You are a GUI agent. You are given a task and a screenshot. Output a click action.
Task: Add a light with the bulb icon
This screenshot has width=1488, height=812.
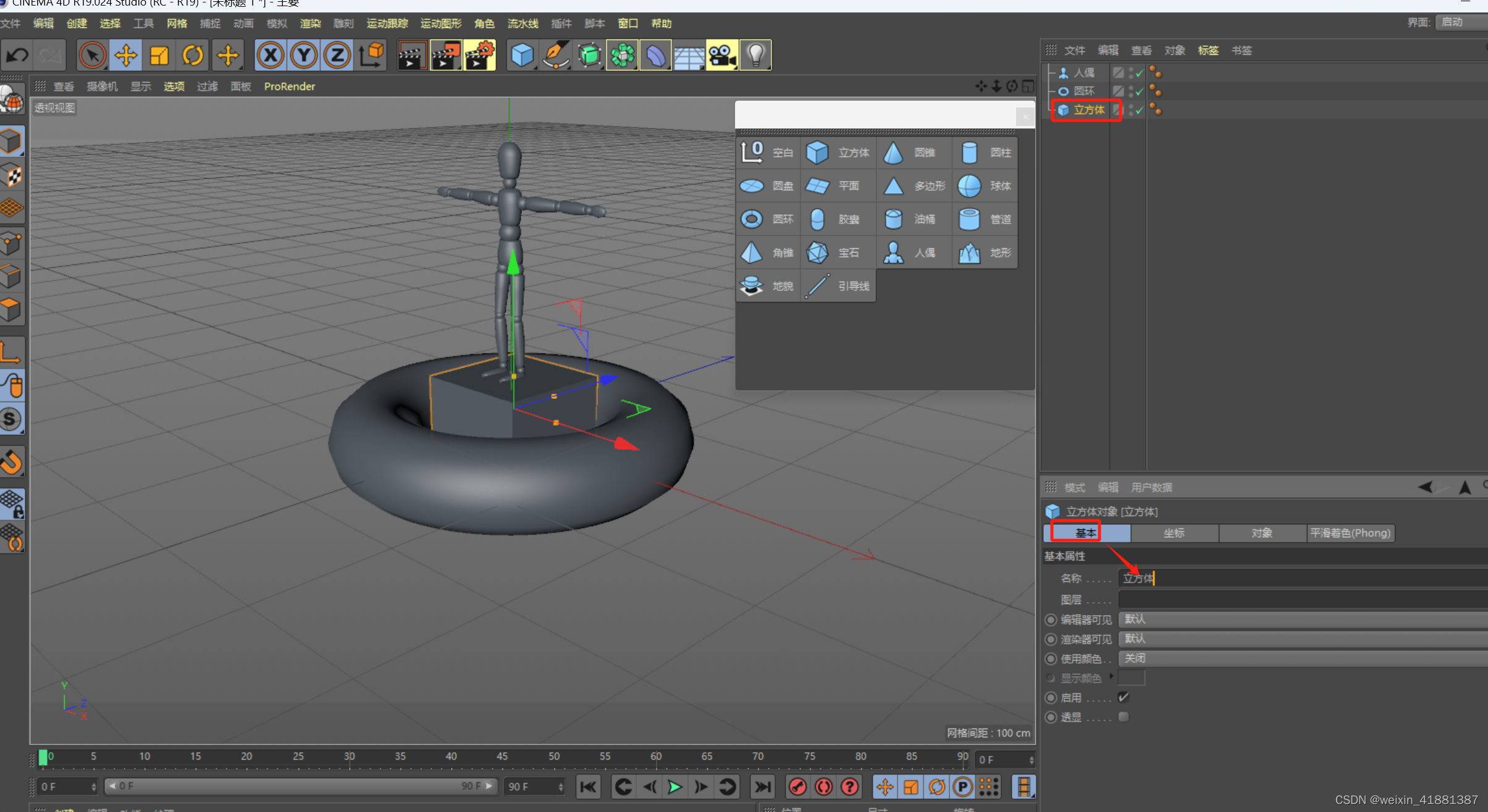point(755,56)
